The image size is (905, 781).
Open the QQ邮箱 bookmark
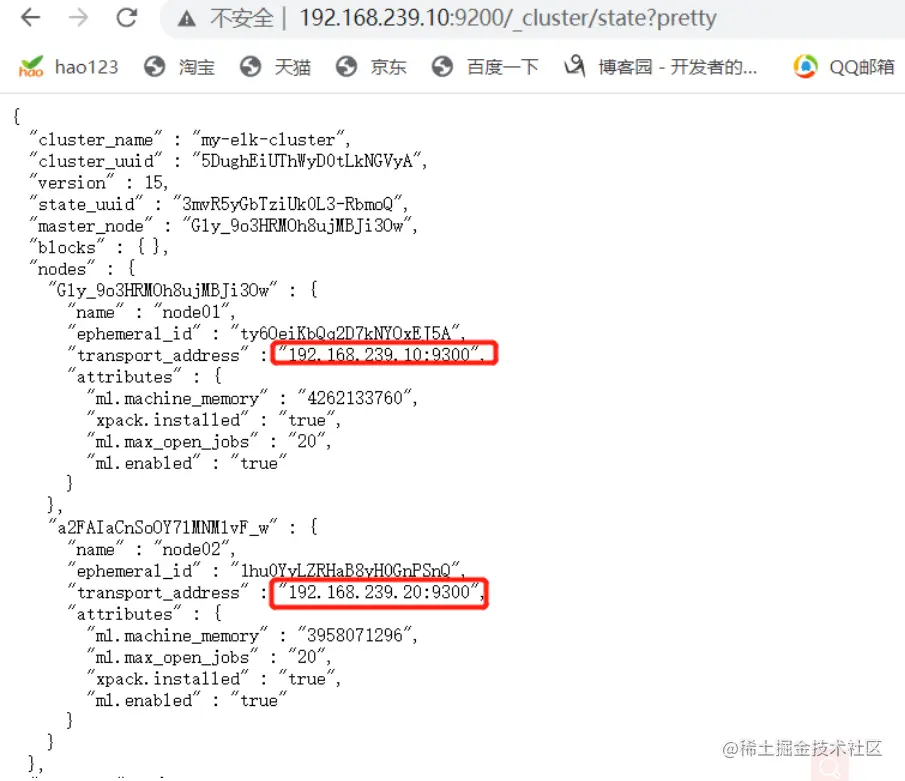844,67
